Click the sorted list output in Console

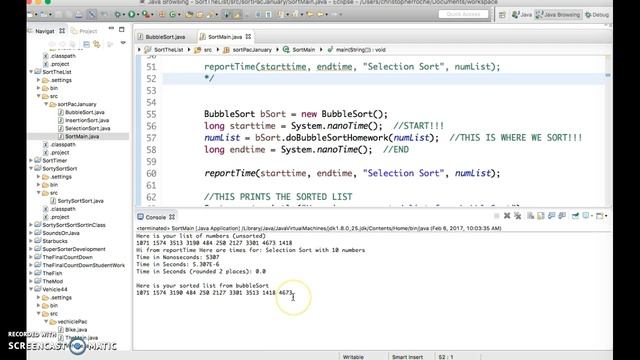coord(215,293)
